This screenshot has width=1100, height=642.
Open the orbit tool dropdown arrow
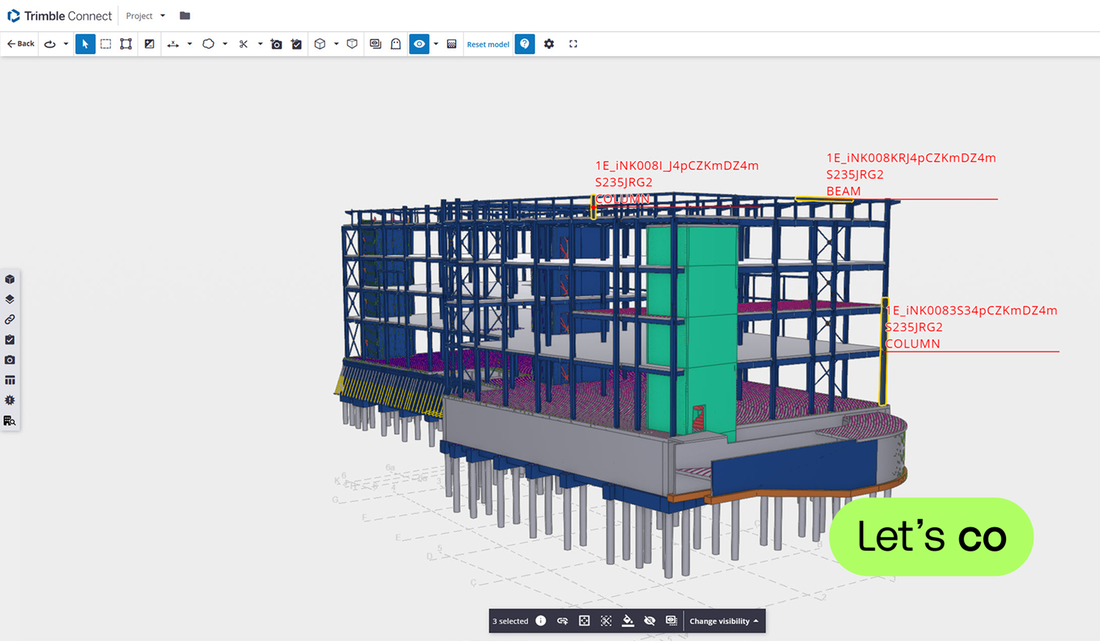click(66, 44)
